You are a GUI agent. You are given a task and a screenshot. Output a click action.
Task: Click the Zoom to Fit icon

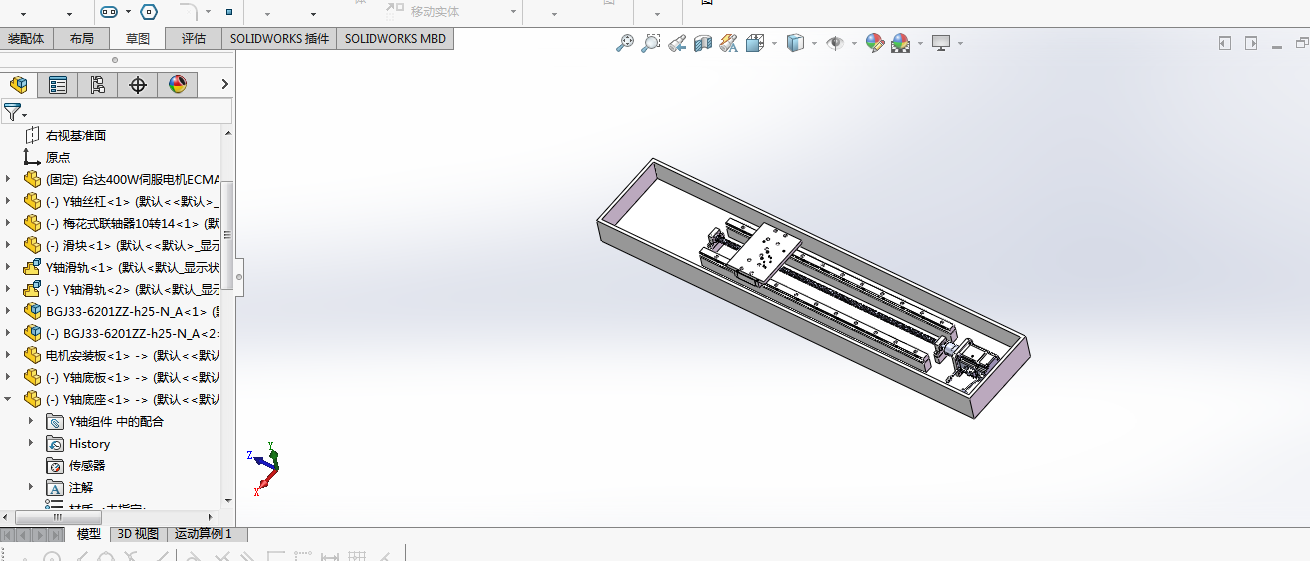click(x=625, y=43)
